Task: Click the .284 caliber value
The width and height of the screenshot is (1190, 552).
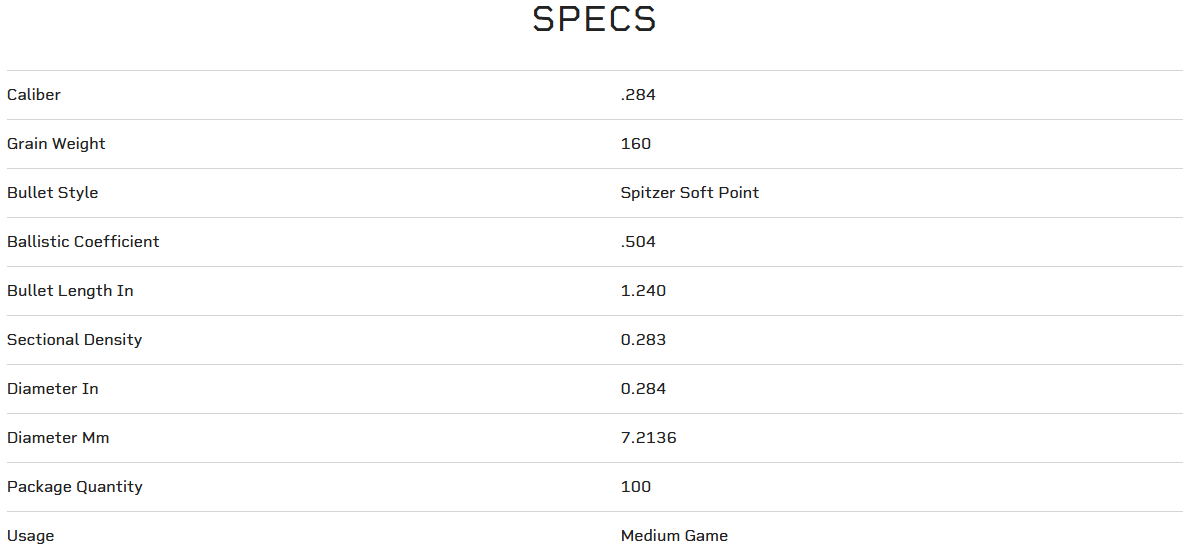Action: [x=638, y=95]
